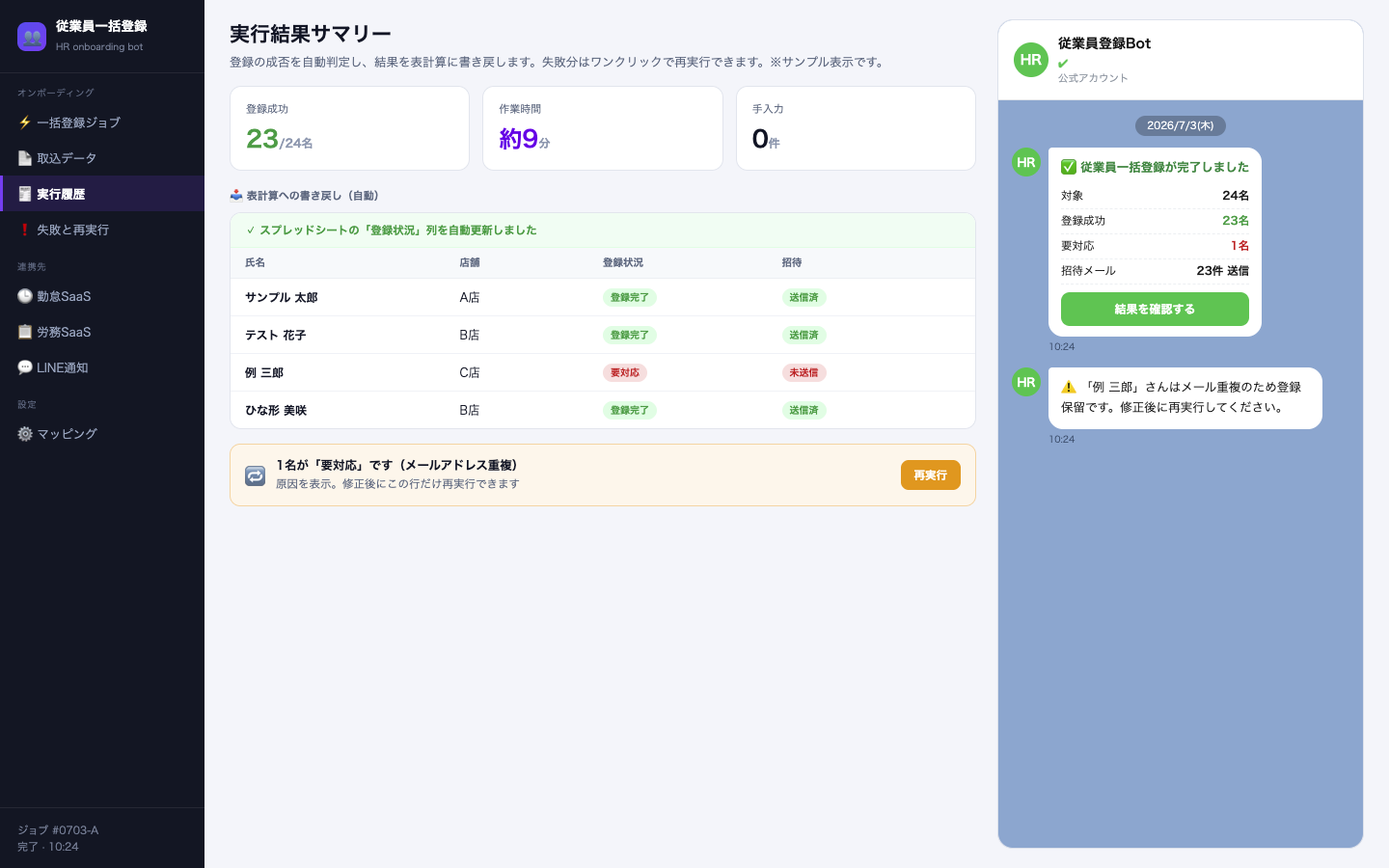Click the gear icon beside マッピング
The width and height of the screenshot is (1389, 868).
(x=25, y=434)
